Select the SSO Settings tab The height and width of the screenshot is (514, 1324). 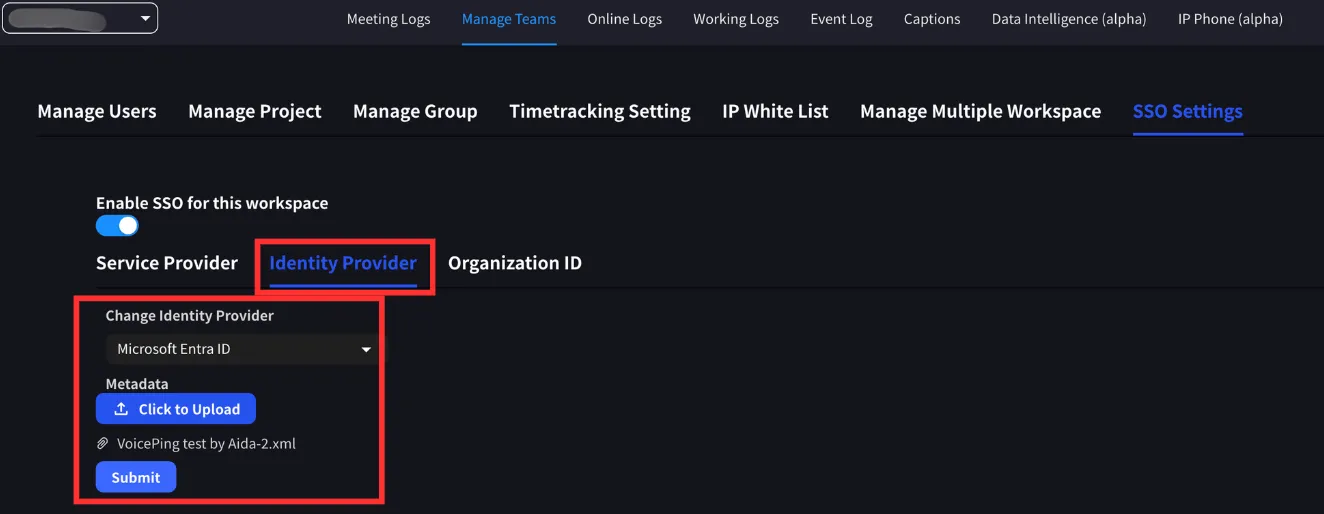tap(1188, 111)
